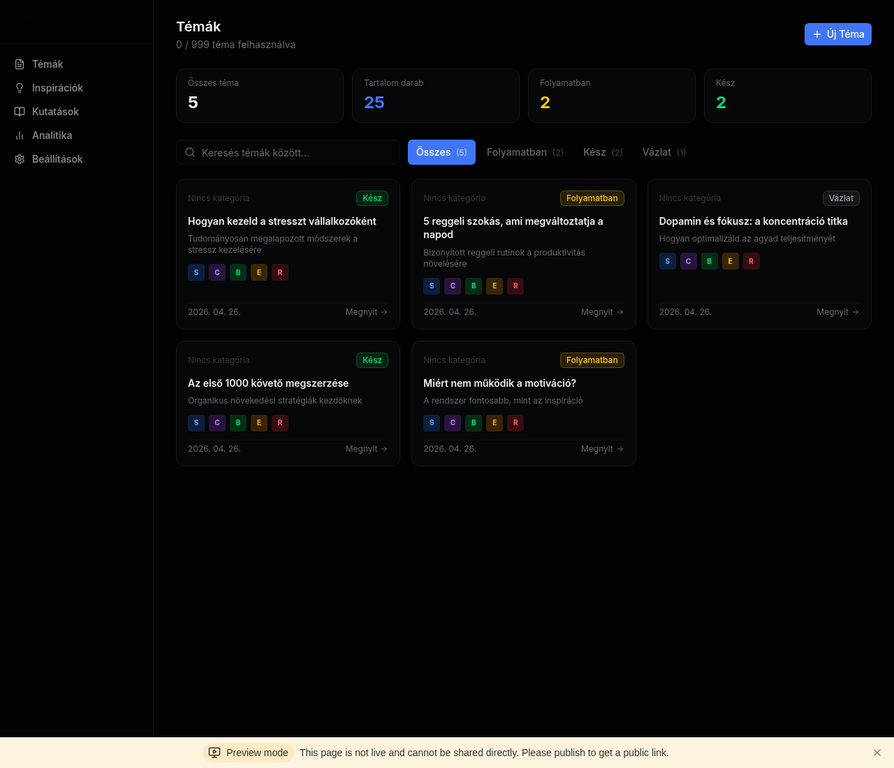Switch to the Folyamatban filter tab

pyautogui.click(x=524, y=152)
